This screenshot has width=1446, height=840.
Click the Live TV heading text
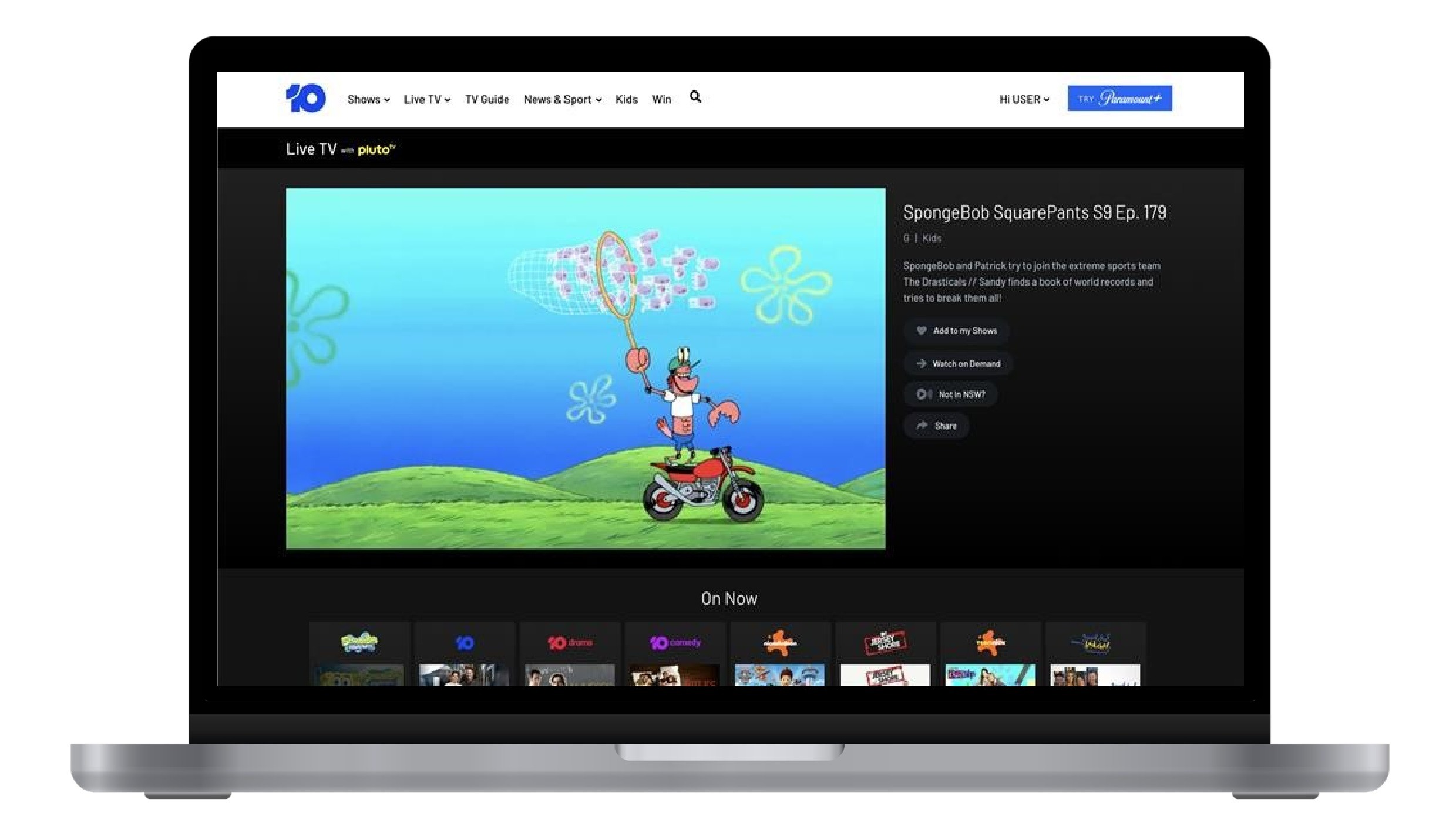311,149
